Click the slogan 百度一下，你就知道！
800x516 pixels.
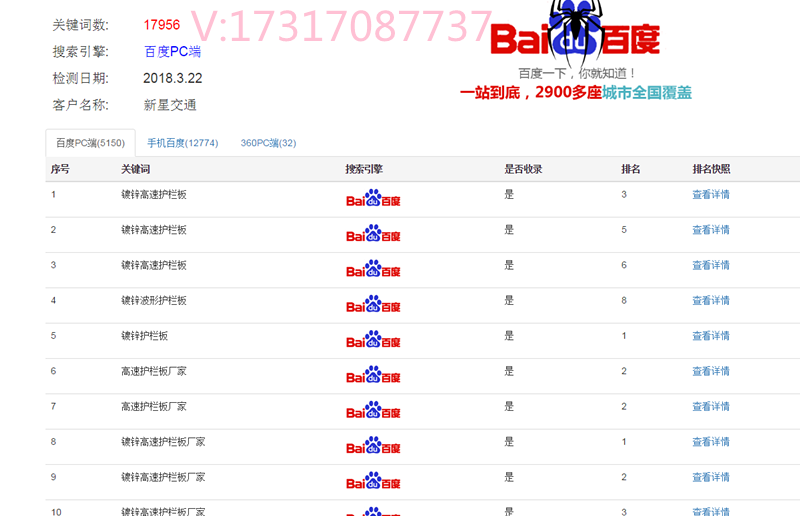tap(577, 73)
